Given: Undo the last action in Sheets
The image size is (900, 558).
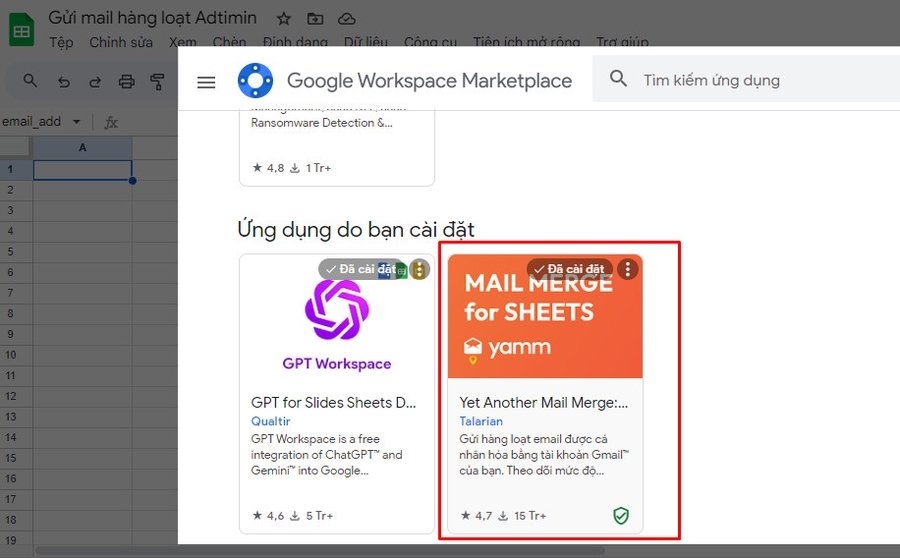Looking at the screenshot, I should click(x=64, y=82).
